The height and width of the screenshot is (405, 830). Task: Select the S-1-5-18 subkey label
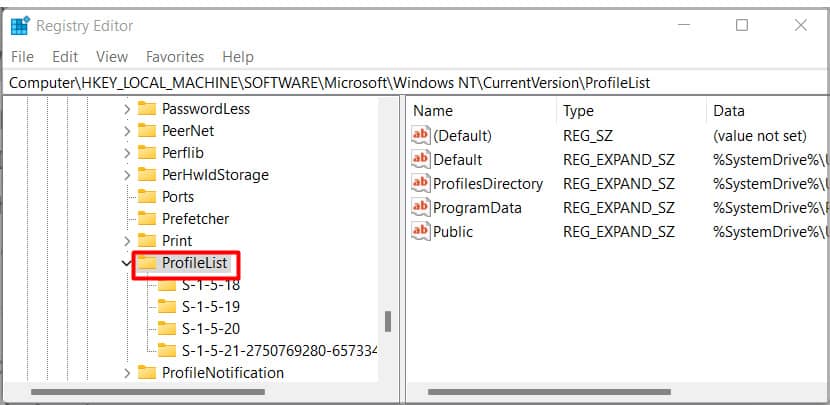pyautogui.click(x=211, y=285)
